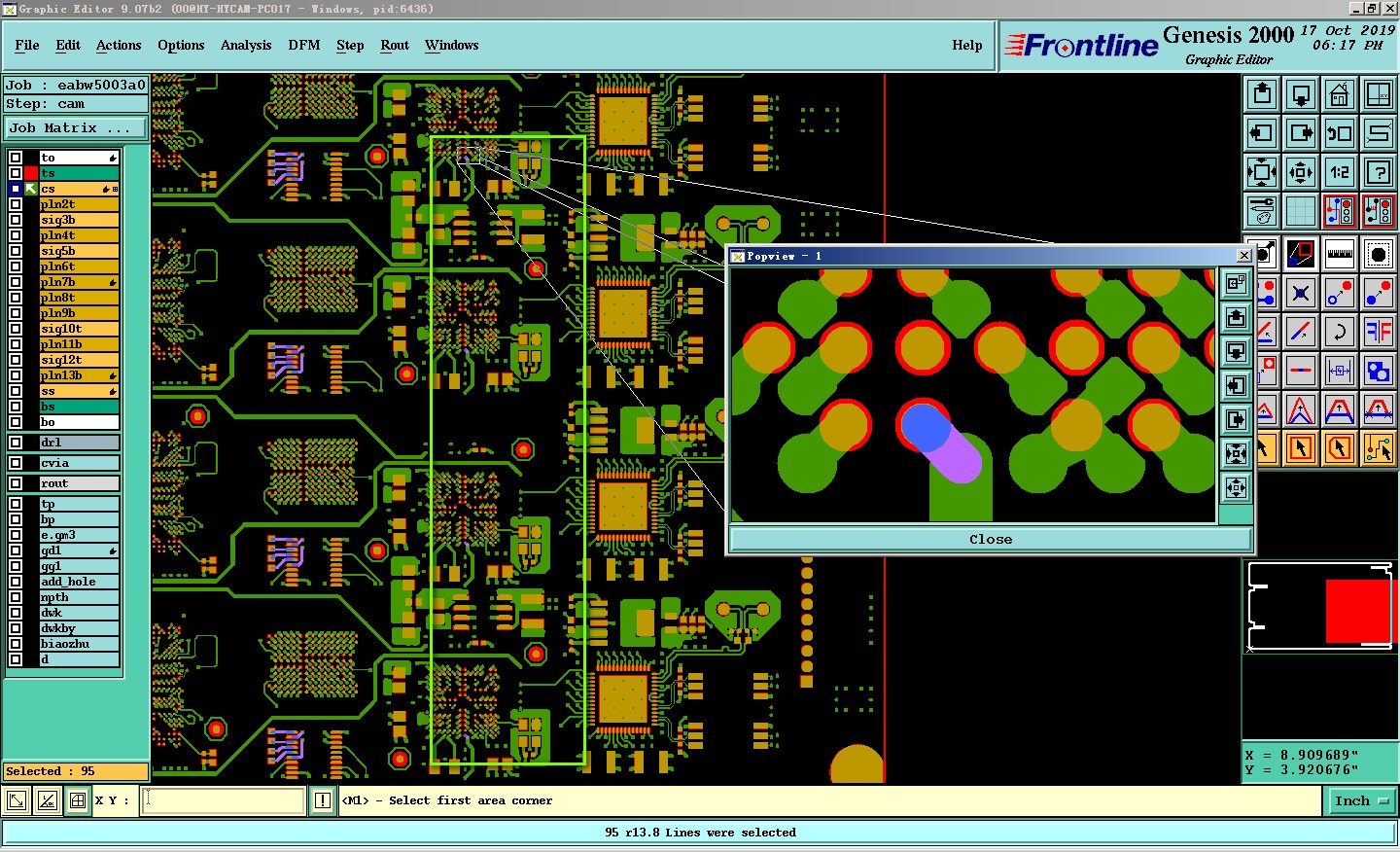Image resolution: width=1400 pixels, height=852 pixels.
Task: Toggle display checkbox for layer biaozhu
Action: 16,644
